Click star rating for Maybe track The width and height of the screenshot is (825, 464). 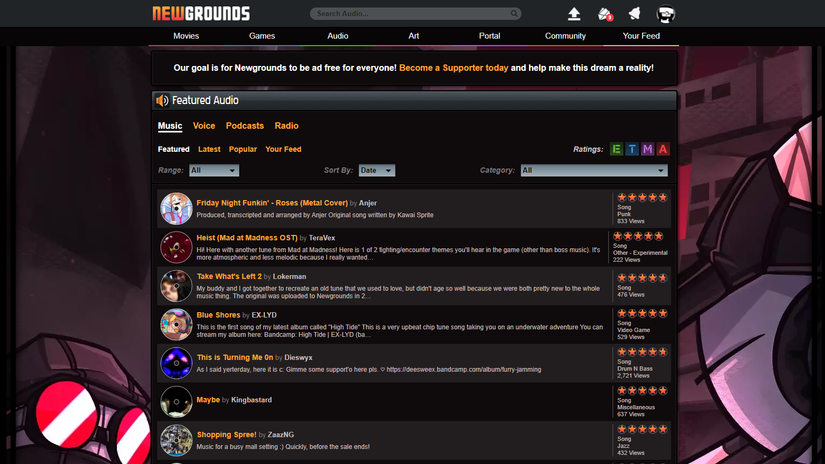642,391
